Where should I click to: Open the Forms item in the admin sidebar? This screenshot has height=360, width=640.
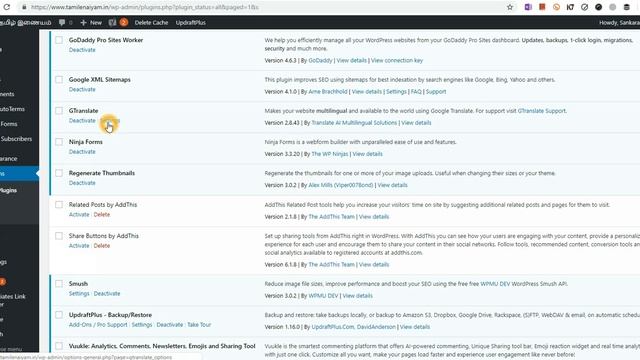point(9,124)
